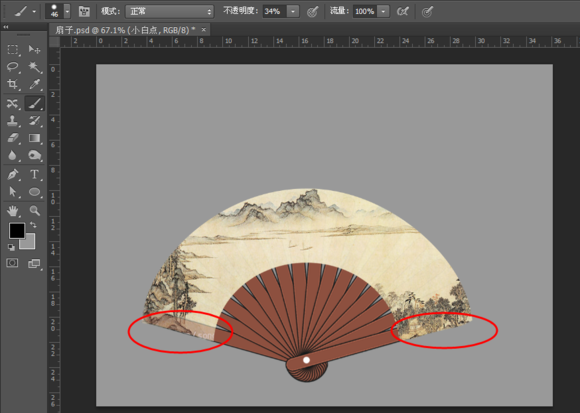Toggle pressure for size icon
Image resolution: width=580 pixels, height=413 pixels.
tap(427, 12)
